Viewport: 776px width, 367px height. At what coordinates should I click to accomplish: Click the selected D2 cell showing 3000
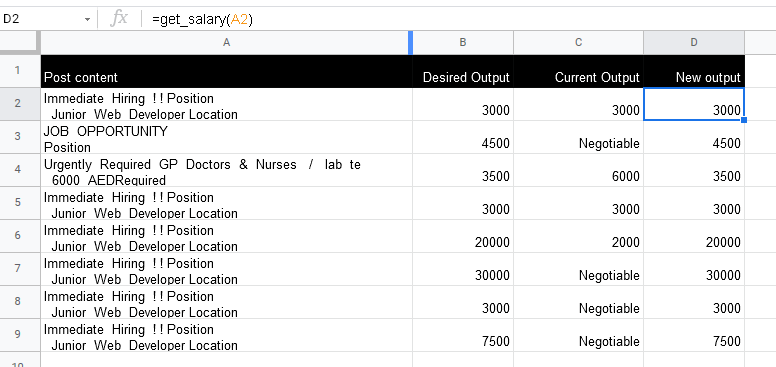tap(694, 104)
